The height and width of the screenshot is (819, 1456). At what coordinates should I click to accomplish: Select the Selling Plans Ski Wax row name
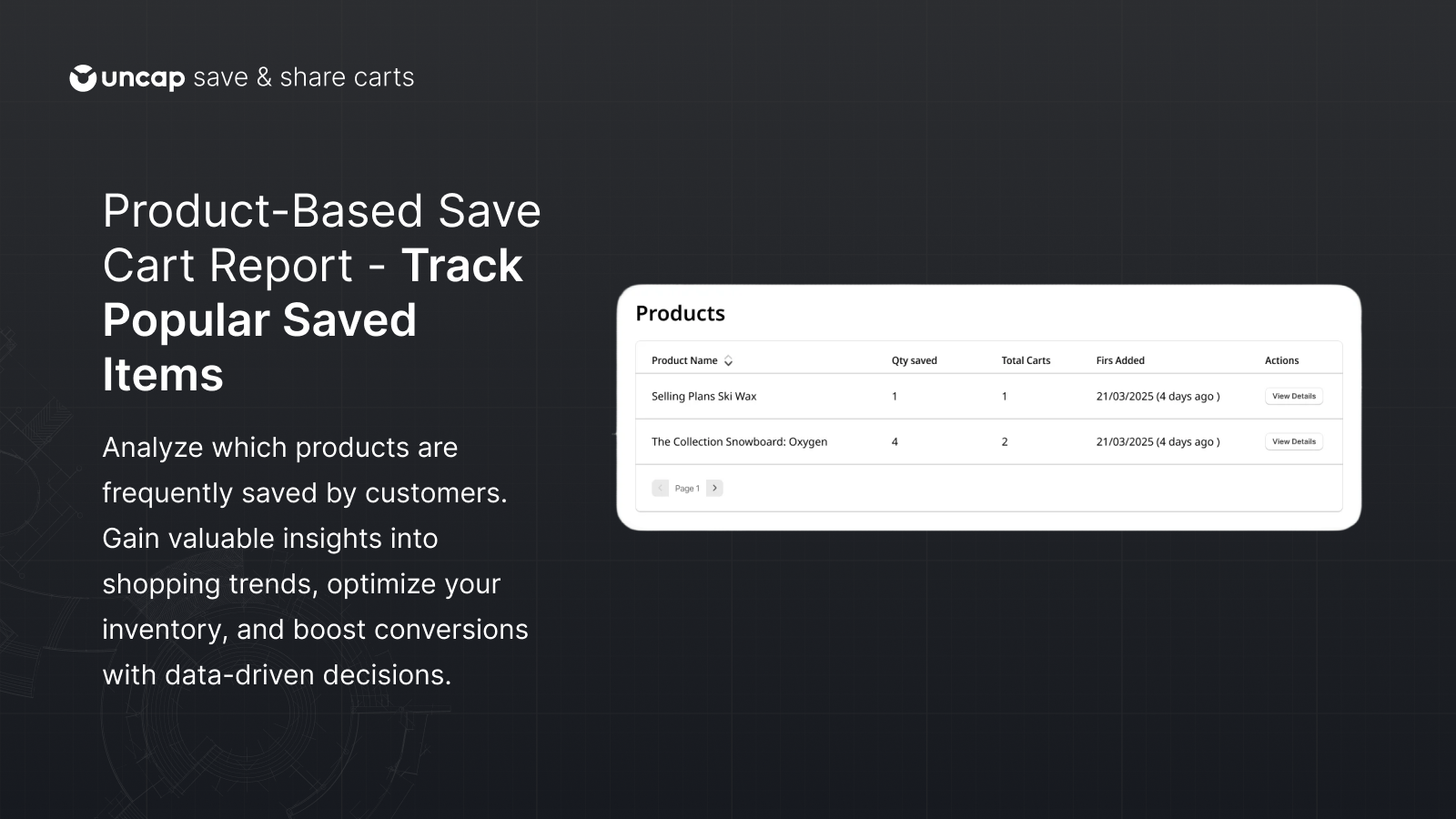(703, 397)
